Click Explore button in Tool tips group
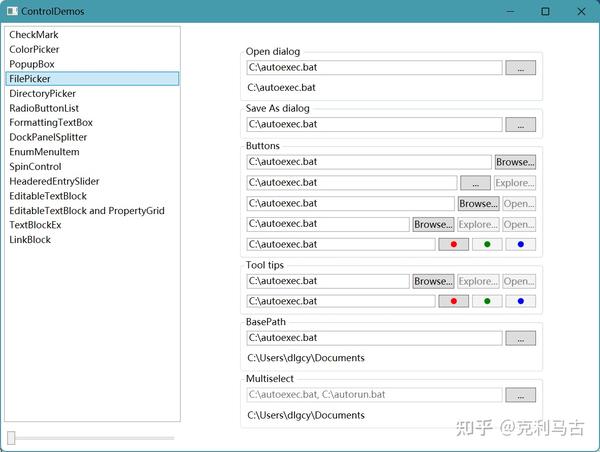 click(x=478, y=281)
